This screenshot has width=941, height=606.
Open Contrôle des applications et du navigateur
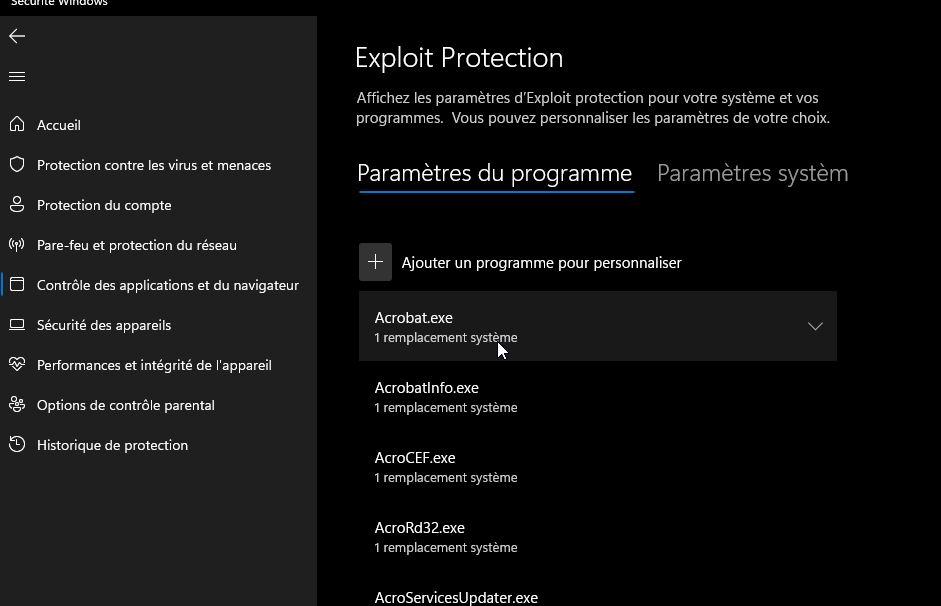(x=167, y=285)
